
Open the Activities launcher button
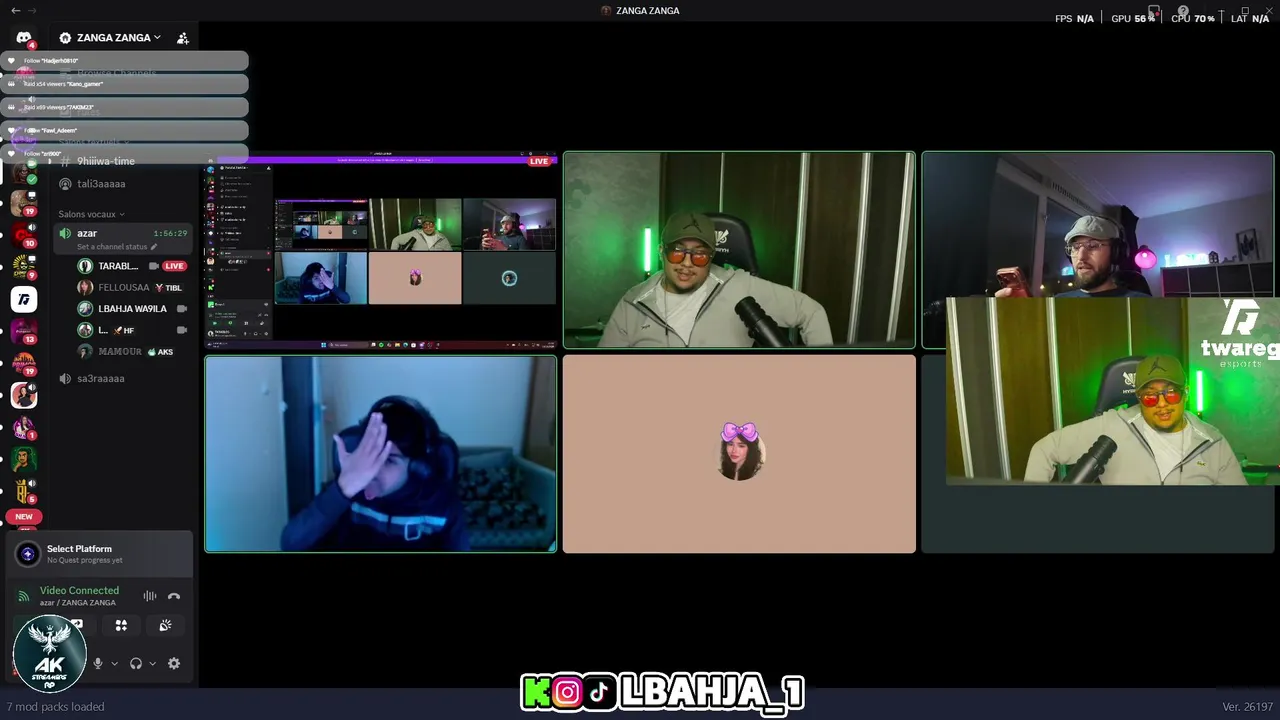121,626
